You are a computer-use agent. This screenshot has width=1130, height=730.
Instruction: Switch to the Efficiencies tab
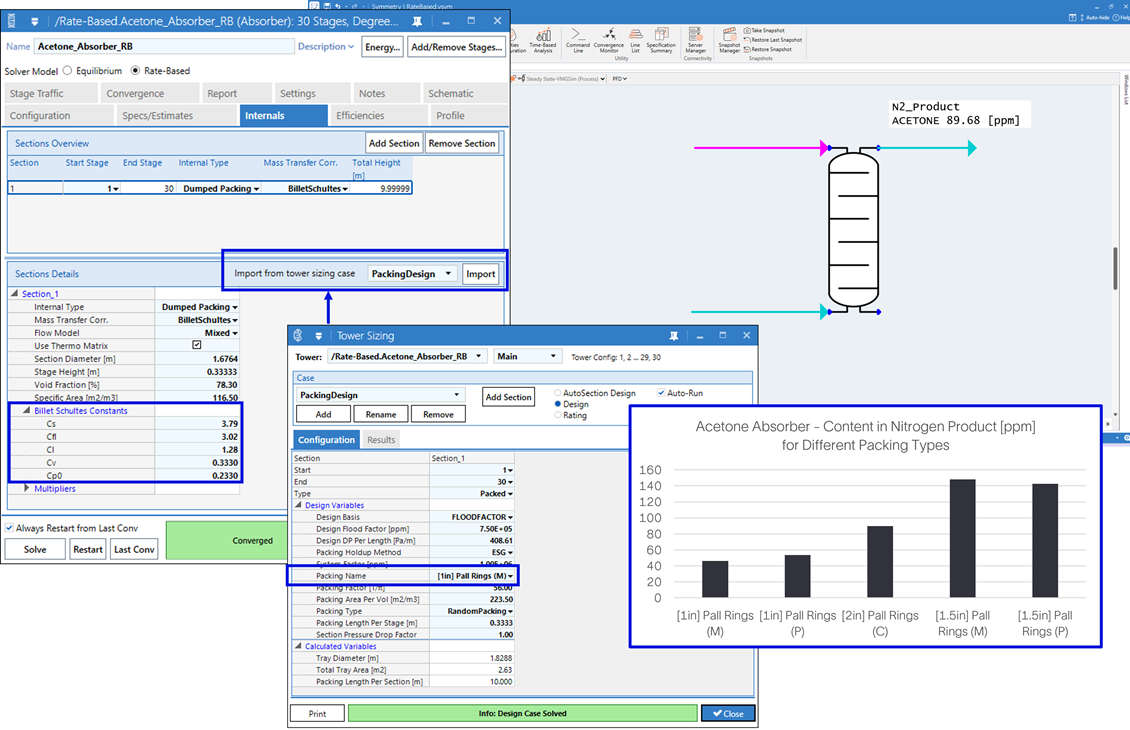point(360,116)
